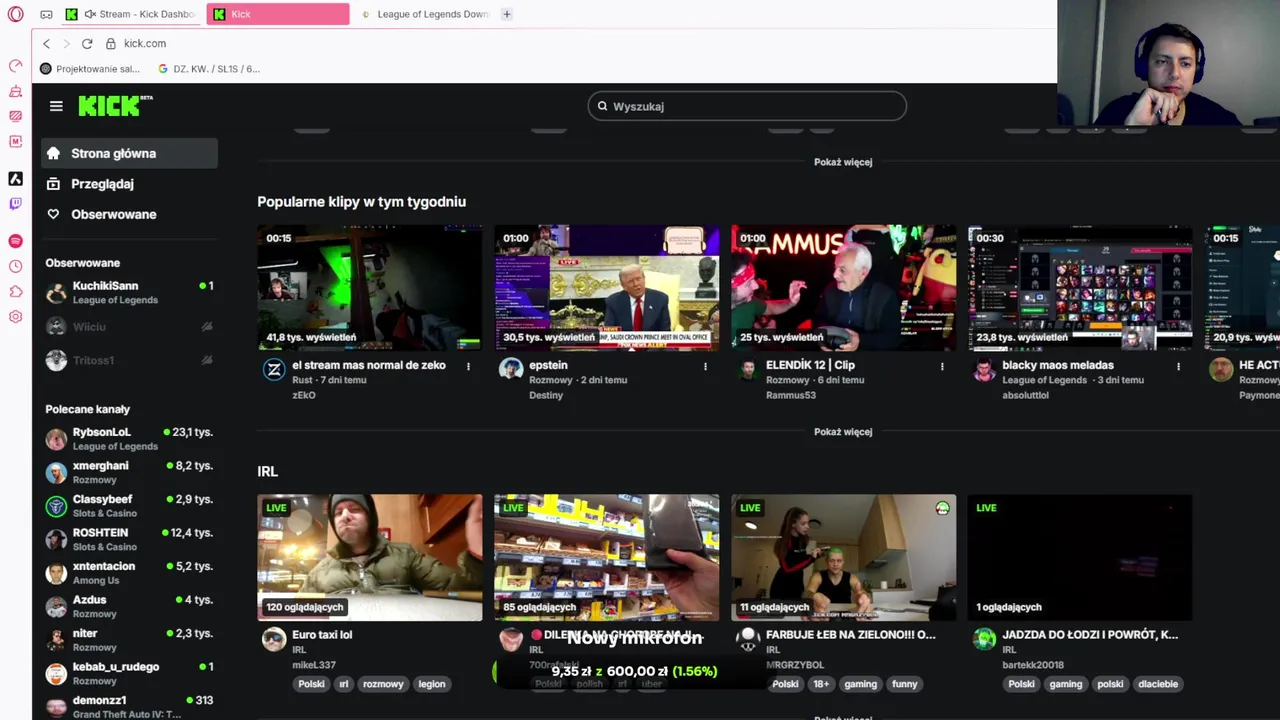Open options menu for epstein clip
1280x720 pixels.
pyautogui.click(x=705, y=366)
